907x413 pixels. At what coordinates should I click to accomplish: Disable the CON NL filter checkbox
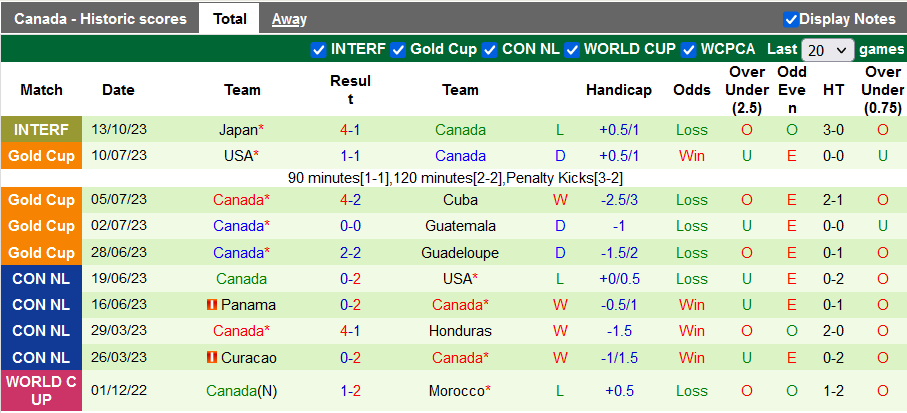490,49
